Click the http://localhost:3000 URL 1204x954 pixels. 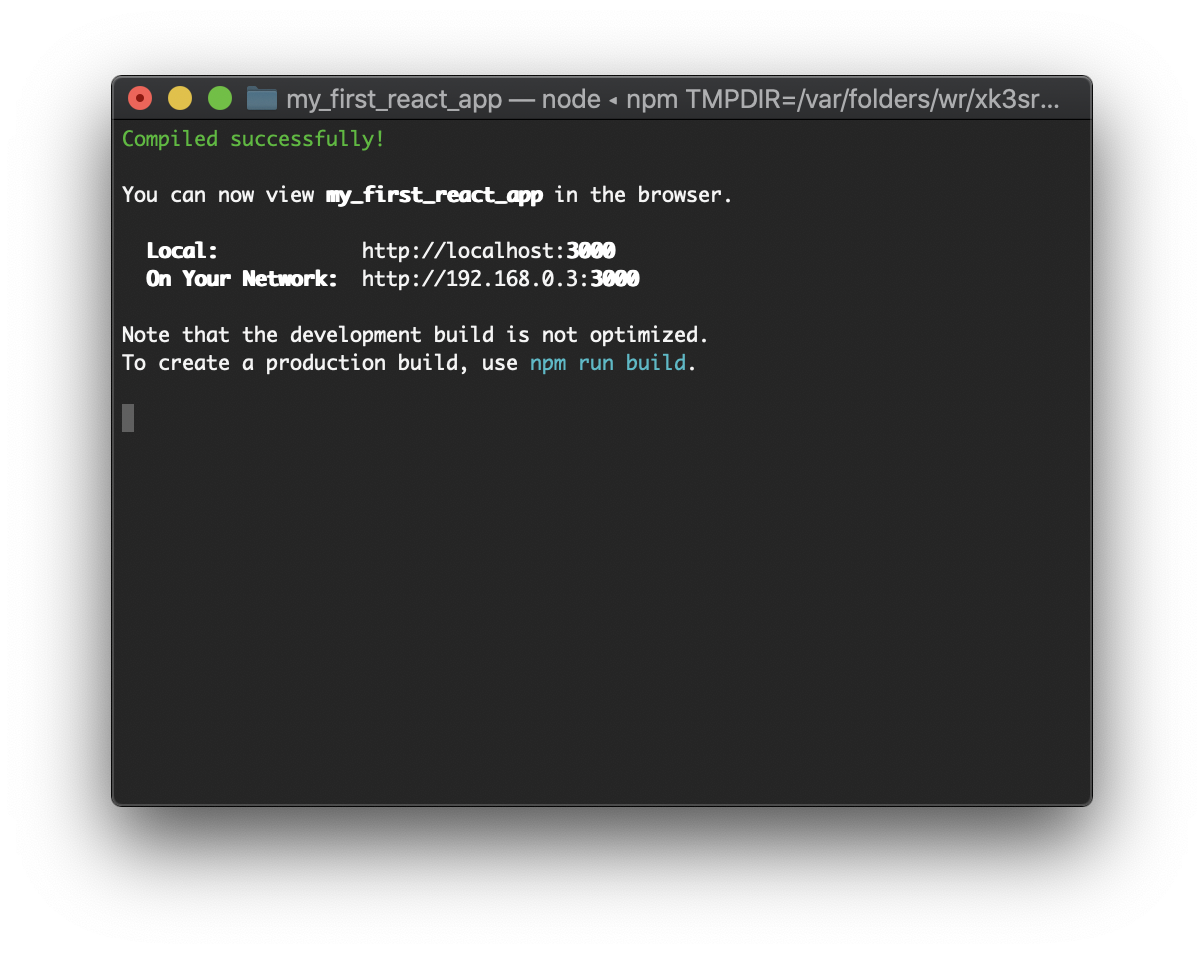[x=488, y=251]
